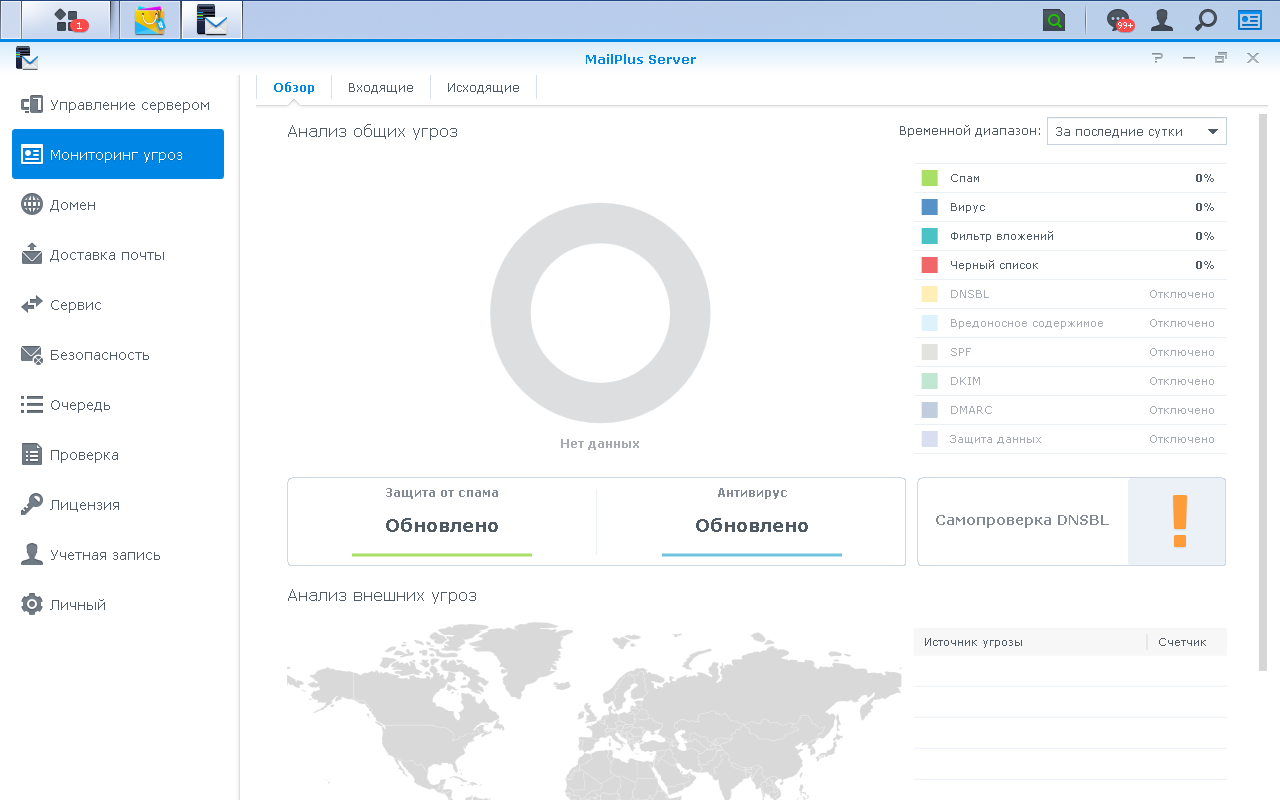This screenshot has width=1280, height=800.
Task: Click the green Спам legend swatch
Action: point(929,178)
